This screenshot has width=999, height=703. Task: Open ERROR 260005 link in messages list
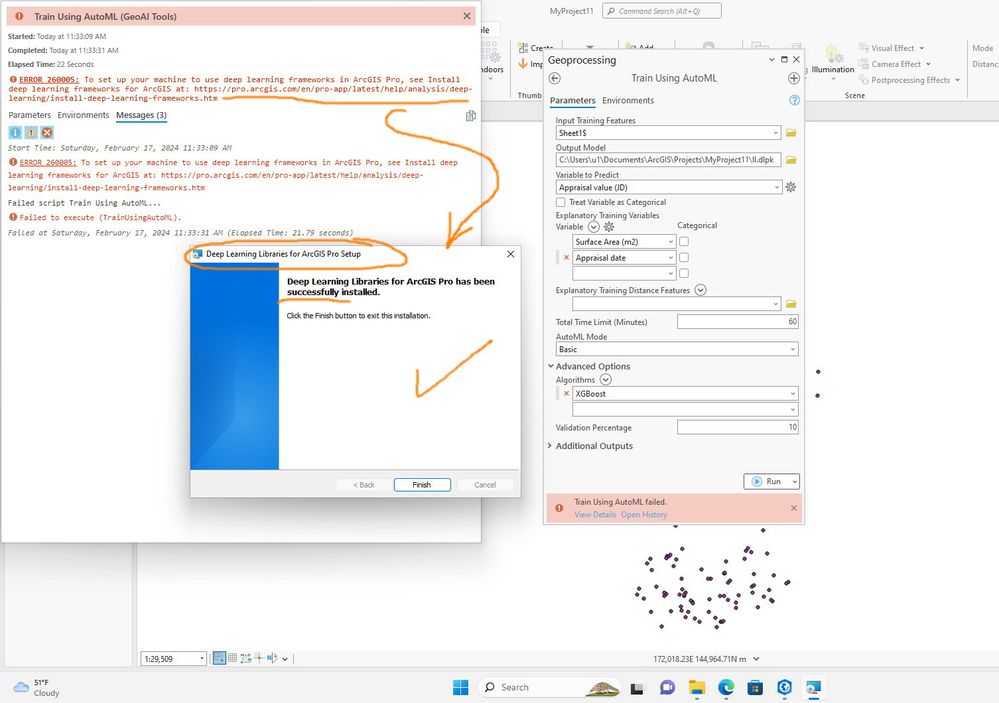coord(48,163)
